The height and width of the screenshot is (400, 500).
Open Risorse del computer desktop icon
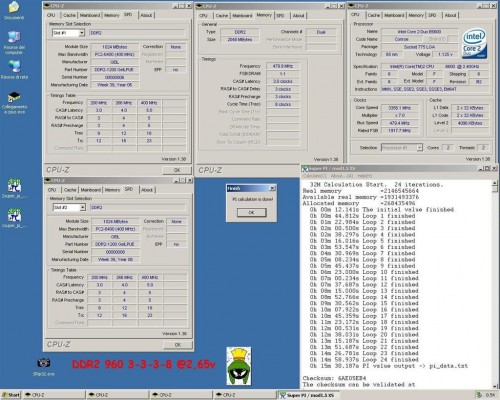tap(14, 43)
